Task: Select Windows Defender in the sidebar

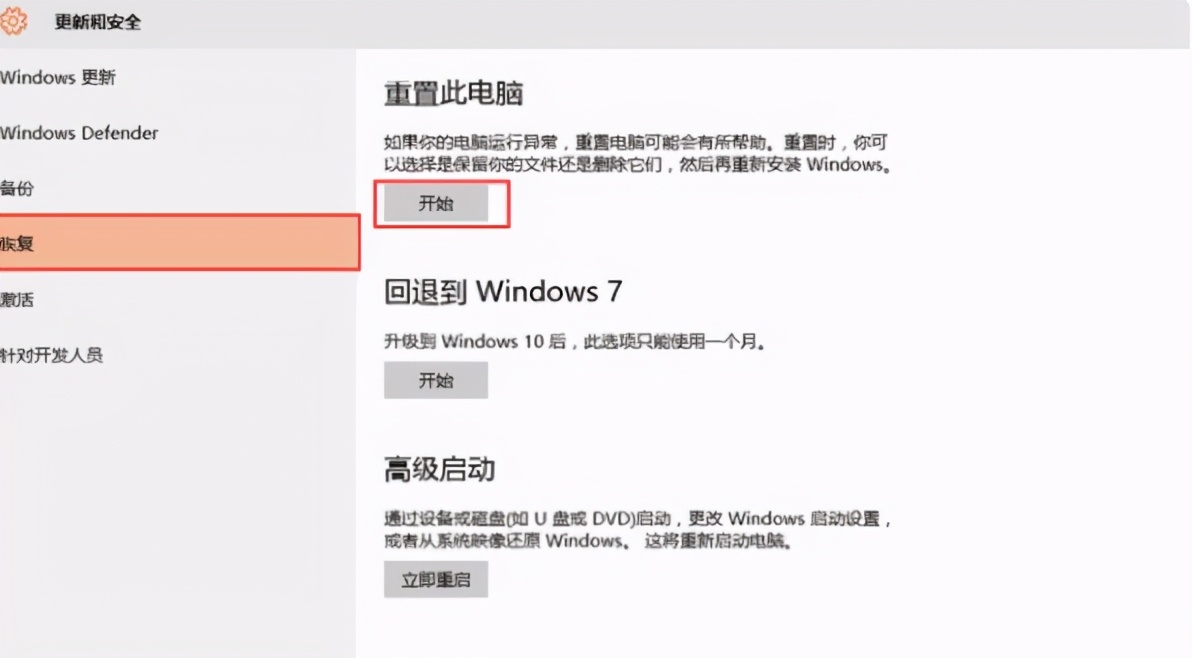Action: [x=79, y=133]
